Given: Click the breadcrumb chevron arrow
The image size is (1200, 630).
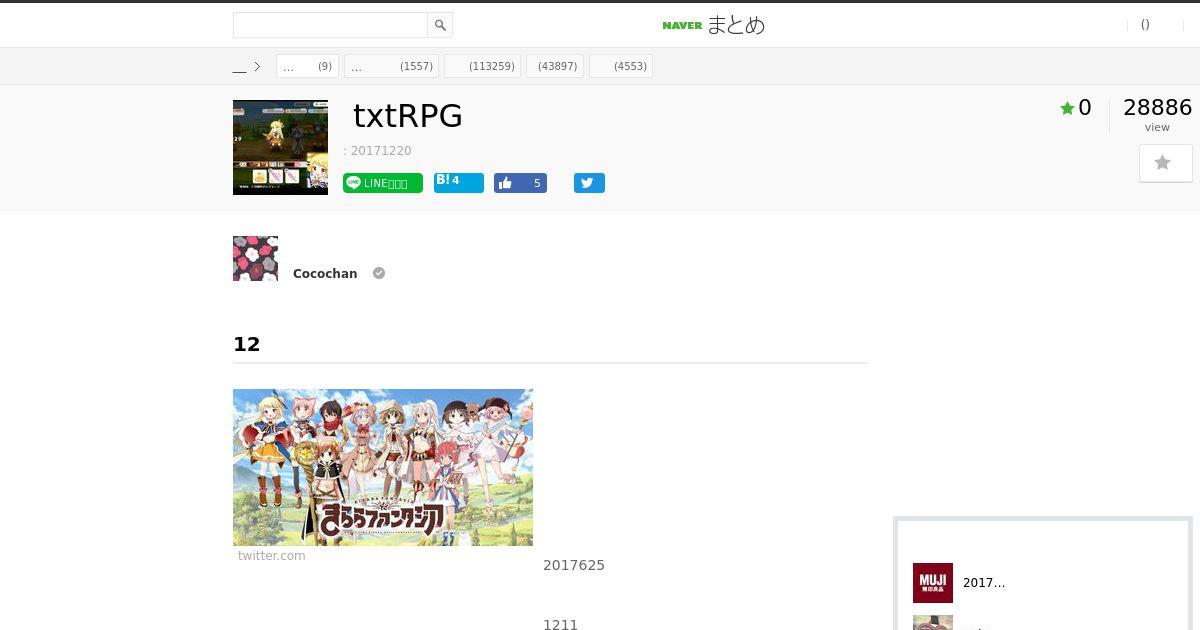Looking at the screenshot, I should point(257,67).
